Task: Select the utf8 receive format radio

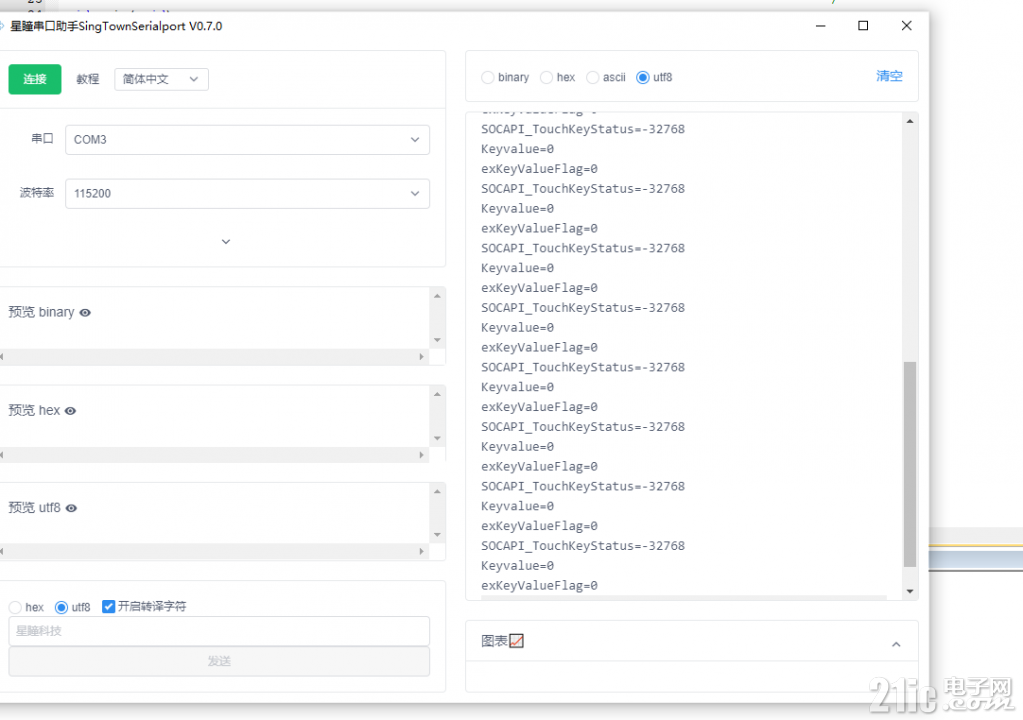Action: (x=643, y=78)
